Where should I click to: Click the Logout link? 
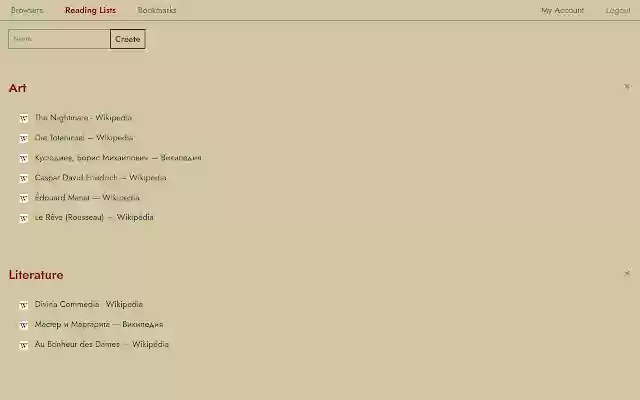[618, 11]
